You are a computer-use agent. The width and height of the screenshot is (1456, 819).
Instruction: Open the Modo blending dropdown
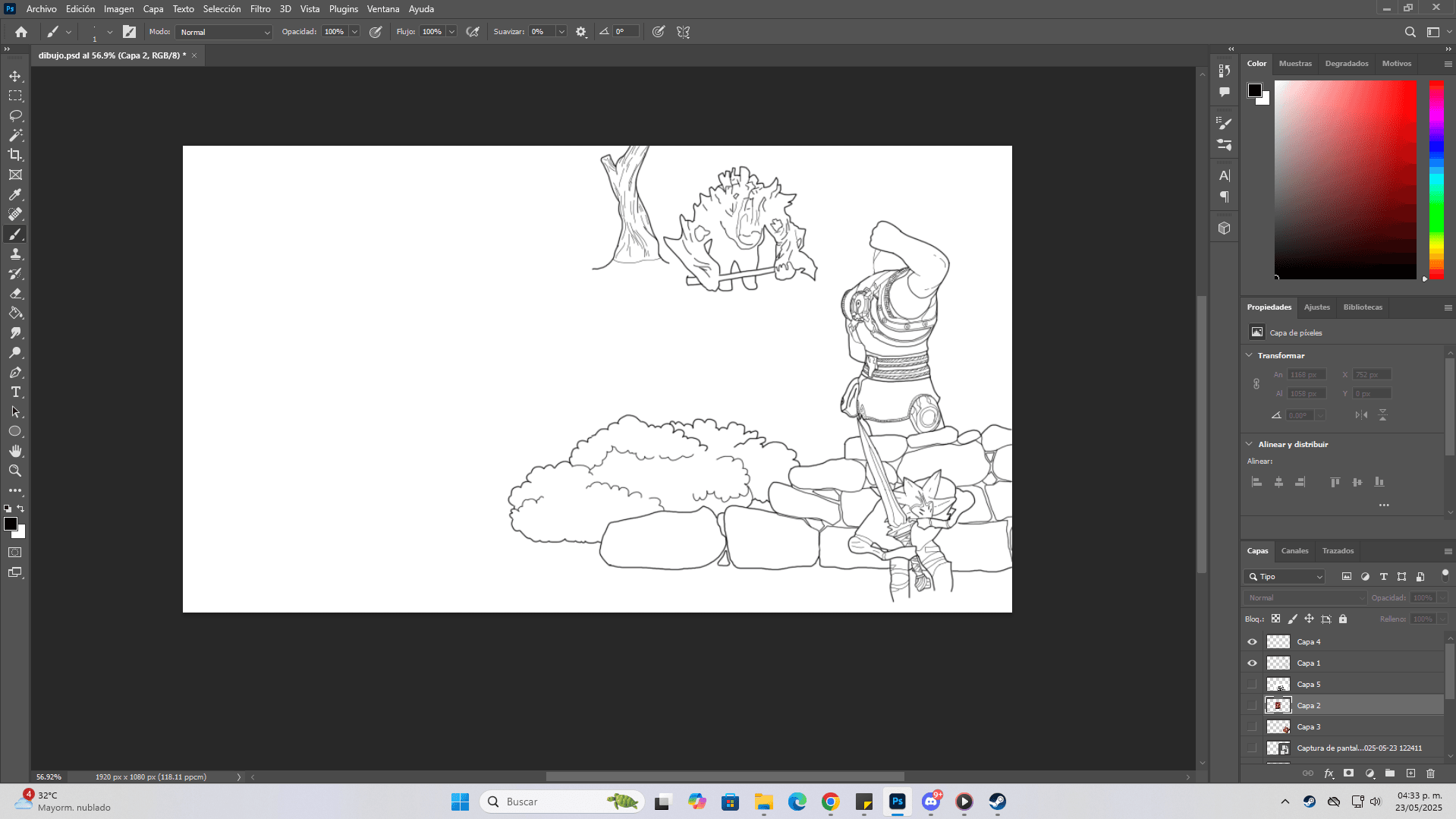224,32
